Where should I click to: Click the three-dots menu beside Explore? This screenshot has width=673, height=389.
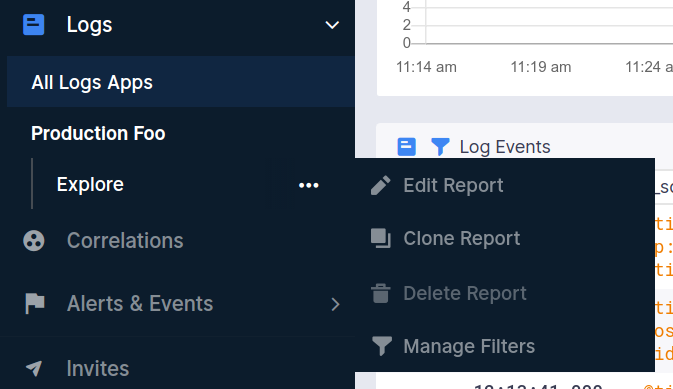coord(309,185)
